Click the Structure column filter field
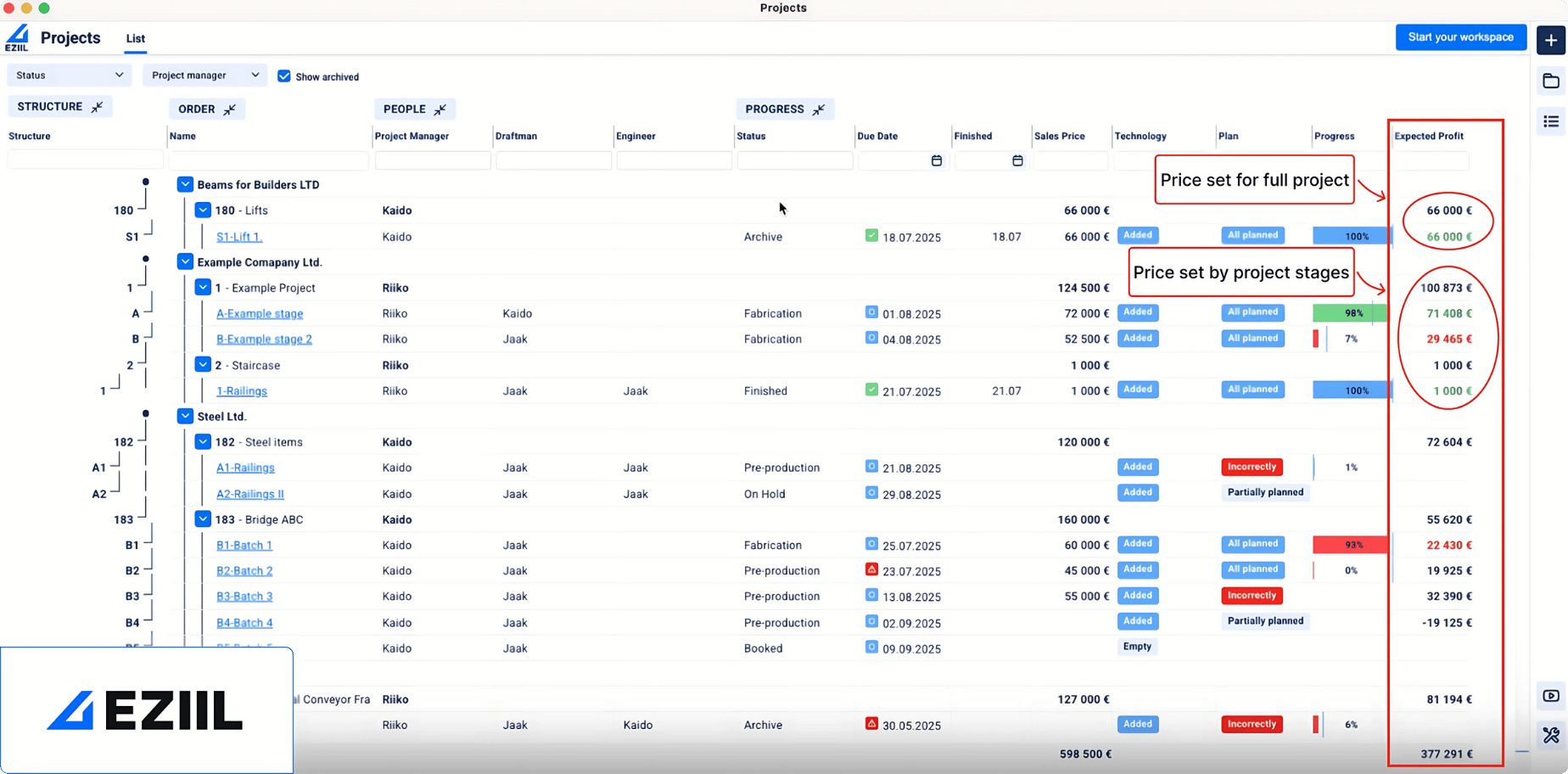 tap(85, 160)
